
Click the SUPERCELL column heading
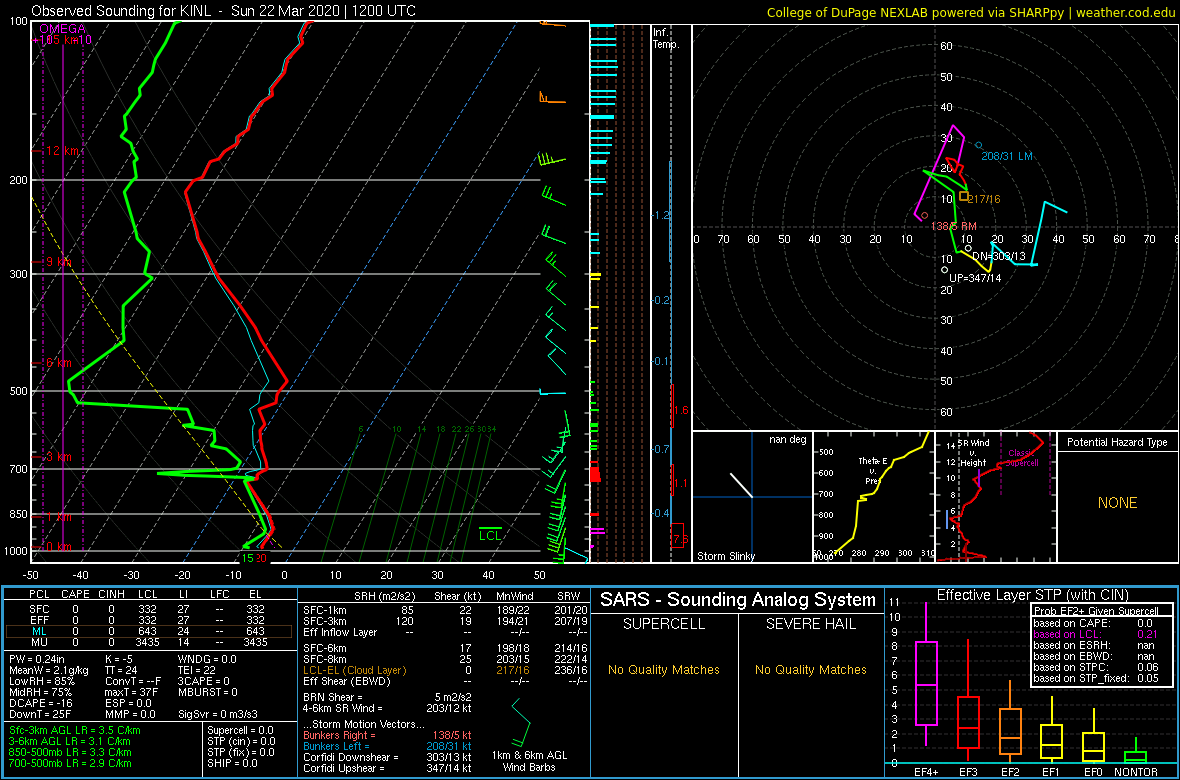663,626
